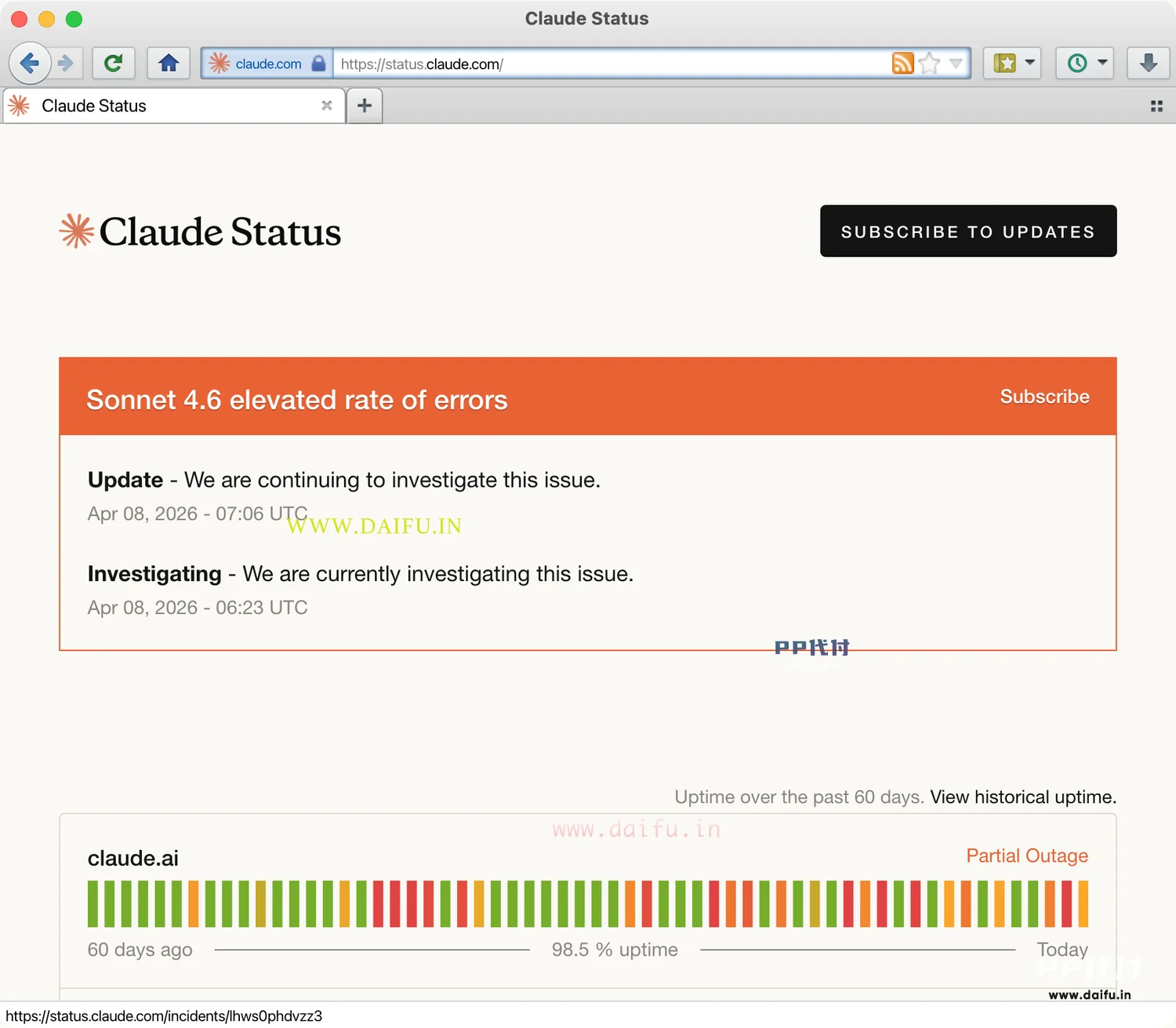
Task: Open View historical uptime link
Action: tap(1023, 797)
